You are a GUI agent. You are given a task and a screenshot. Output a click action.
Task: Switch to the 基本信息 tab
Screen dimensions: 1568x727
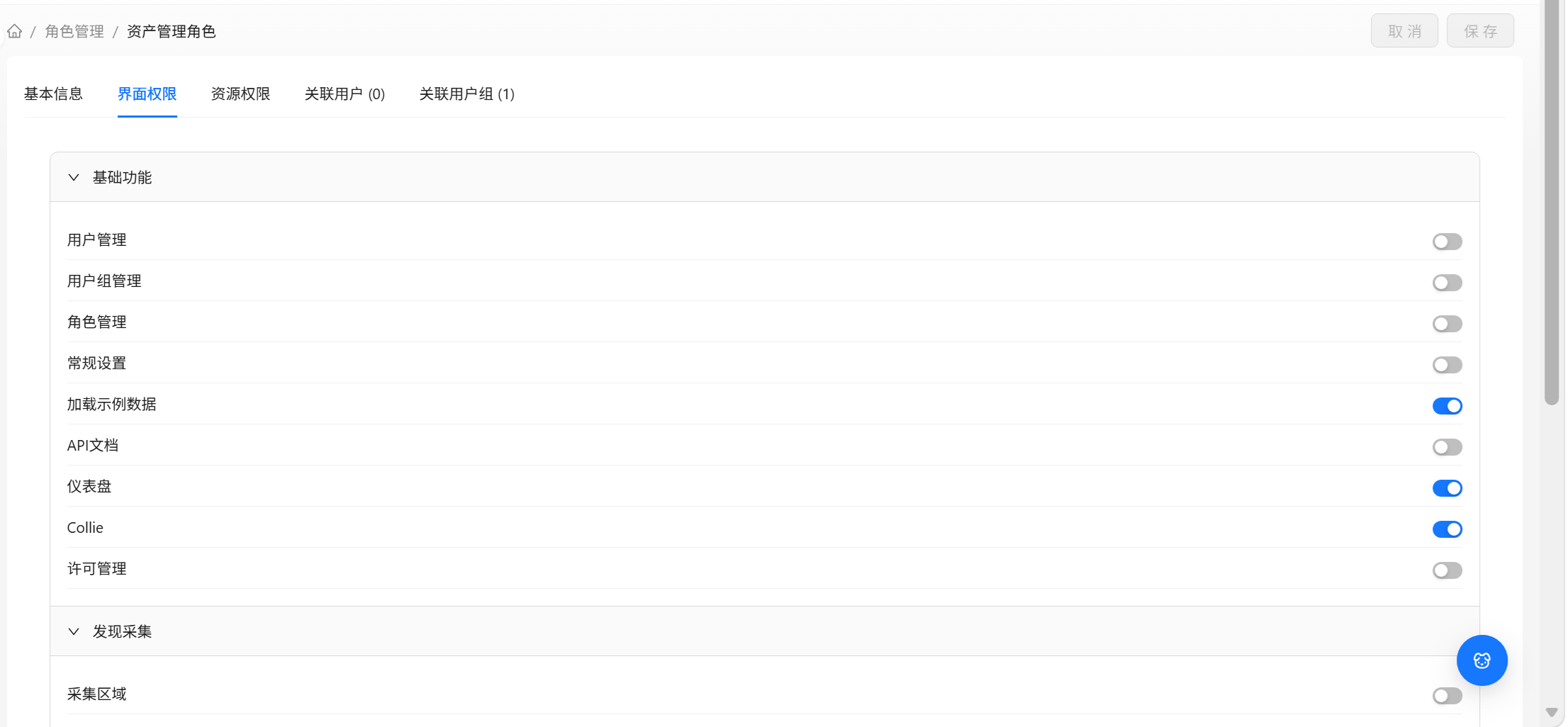click(53, 94)
